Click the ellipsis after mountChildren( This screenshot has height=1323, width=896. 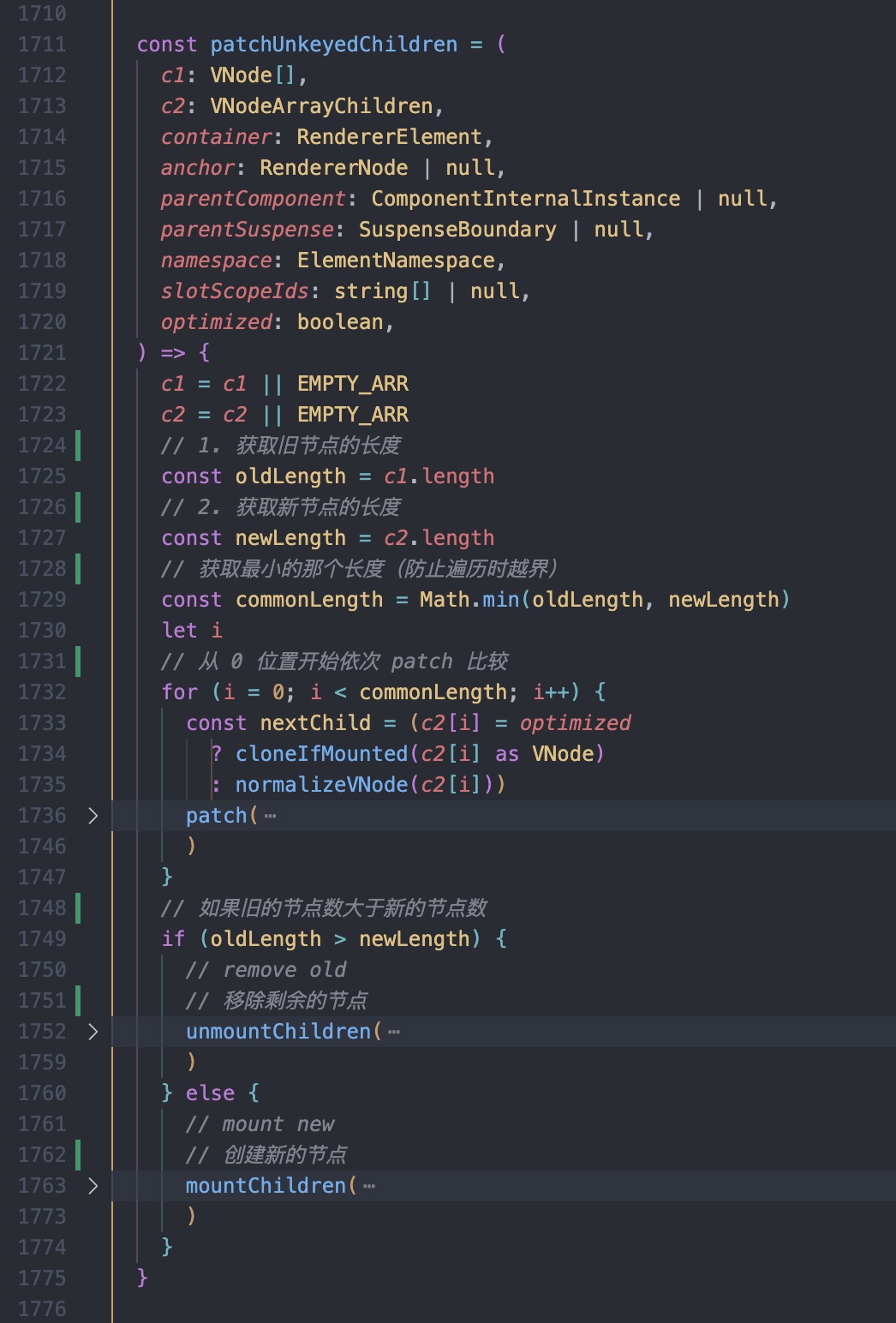(x=369, y=1187)
